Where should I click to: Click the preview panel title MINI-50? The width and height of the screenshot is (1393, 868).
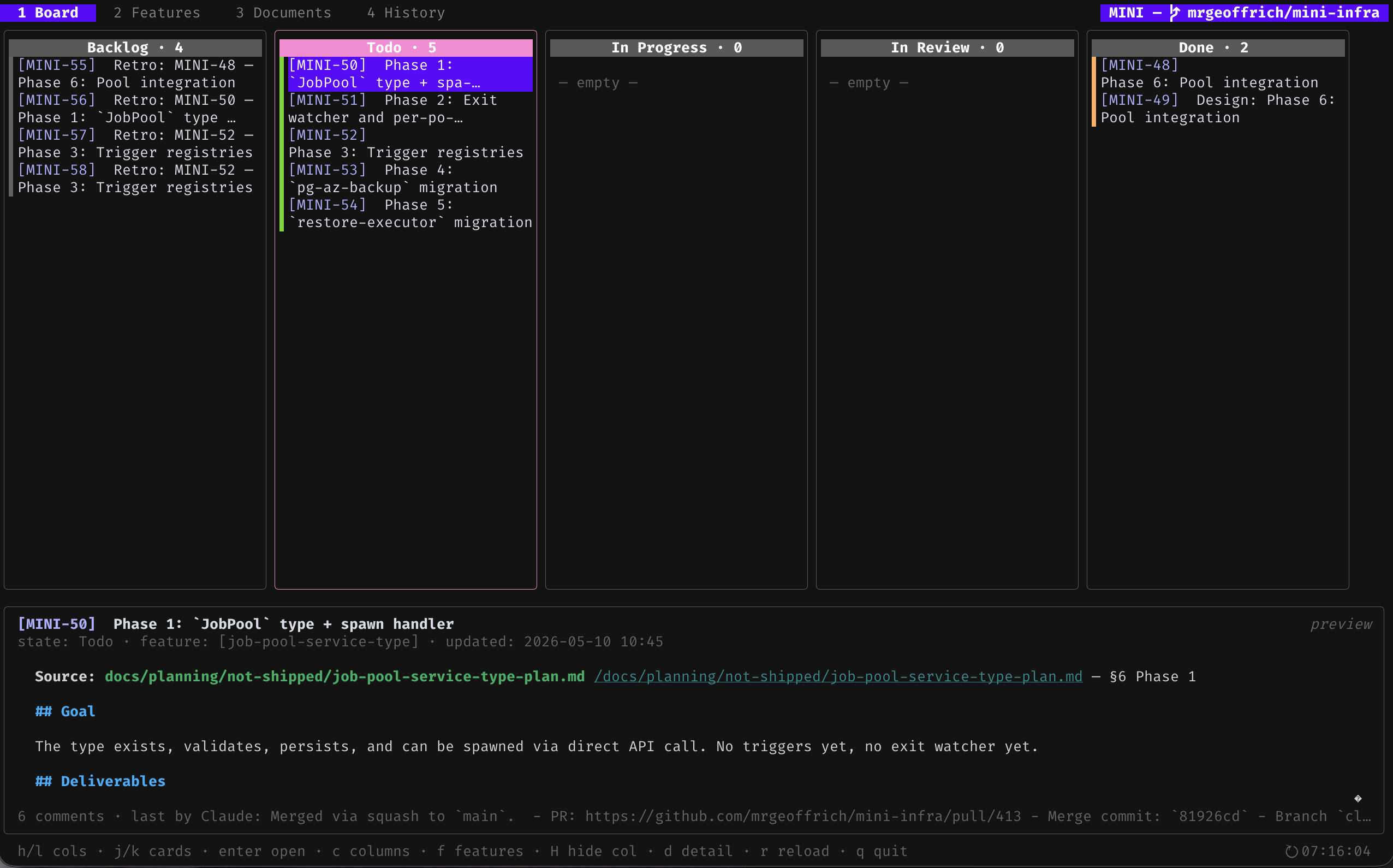[235, 624]
